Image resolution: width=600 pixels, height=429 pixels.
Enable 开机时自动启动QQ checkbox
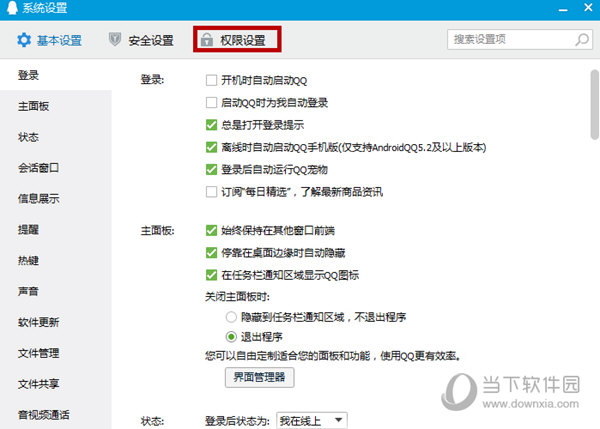click(x=211, y=80)
